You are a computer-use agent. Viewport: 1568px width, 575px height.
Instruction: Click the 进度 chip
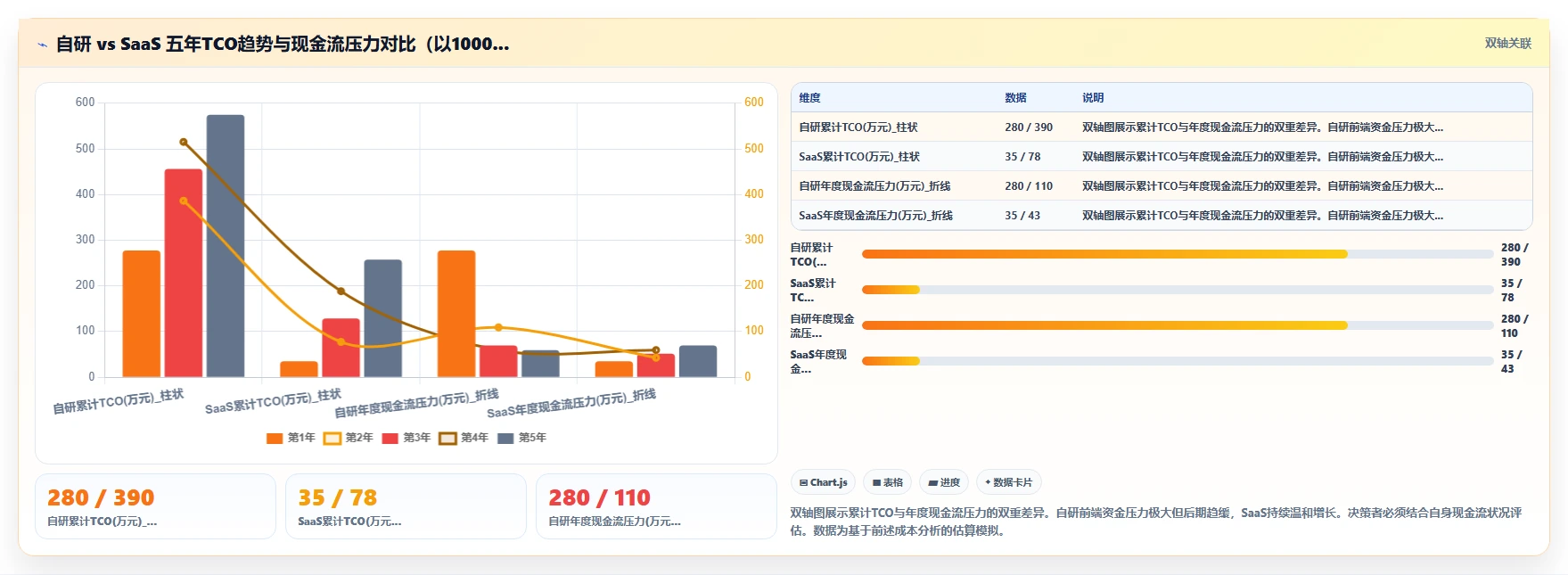point(944,483)
